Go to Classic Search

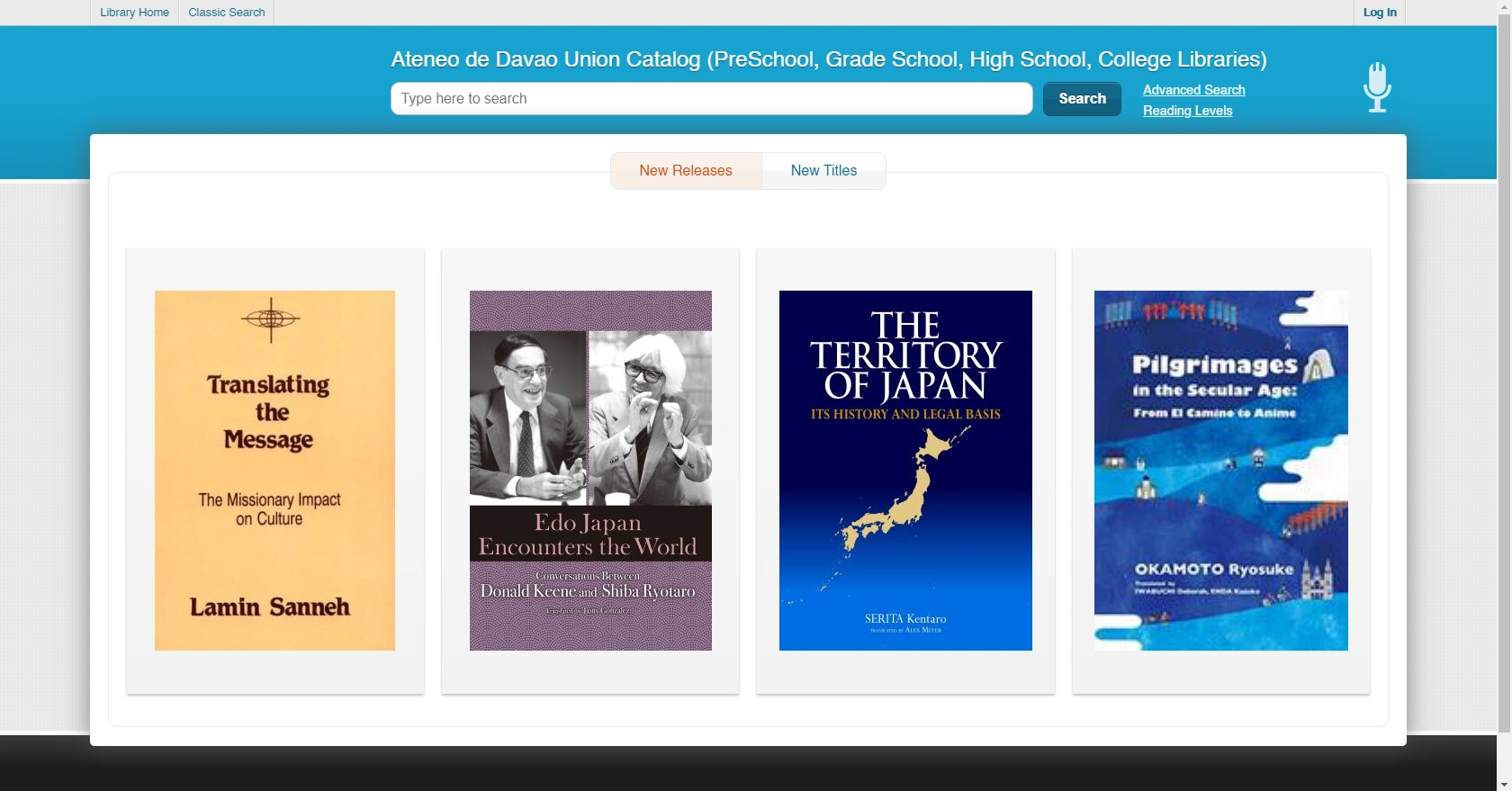tap(227, 13)
